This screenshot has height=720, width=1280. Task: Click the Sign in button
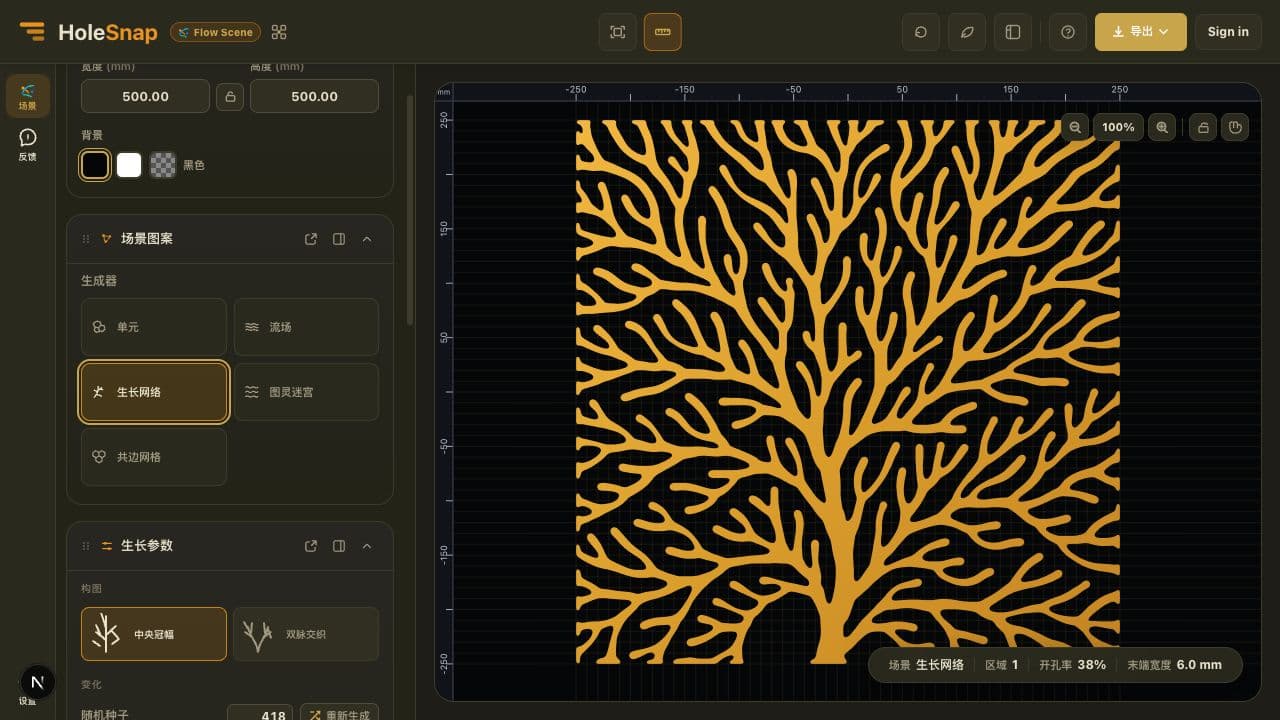point(1228,32)
